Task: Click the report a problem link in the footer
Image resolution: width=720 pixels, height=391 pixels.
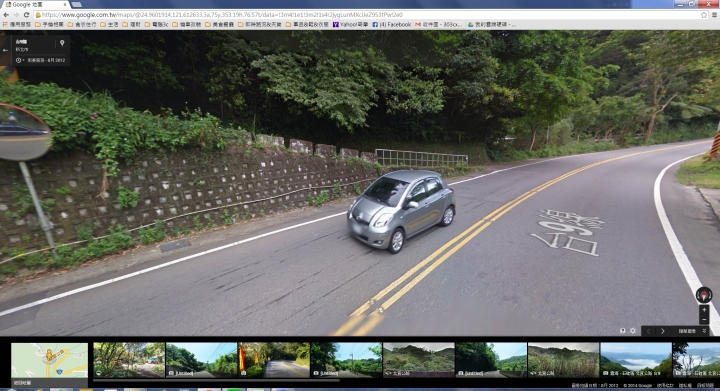Action: coord(705,385)
